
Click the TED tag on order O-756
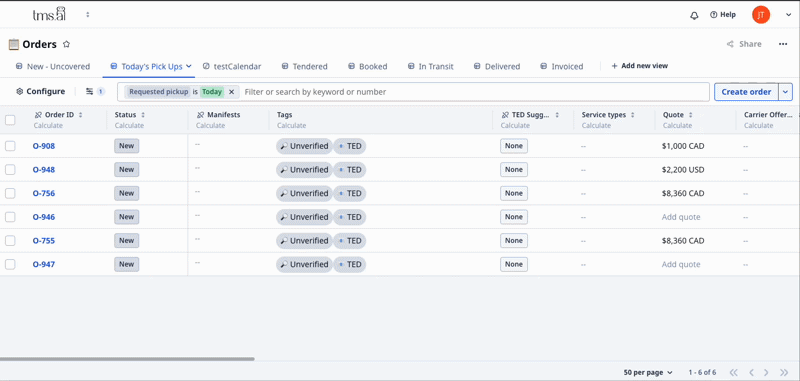click(349, 193)
